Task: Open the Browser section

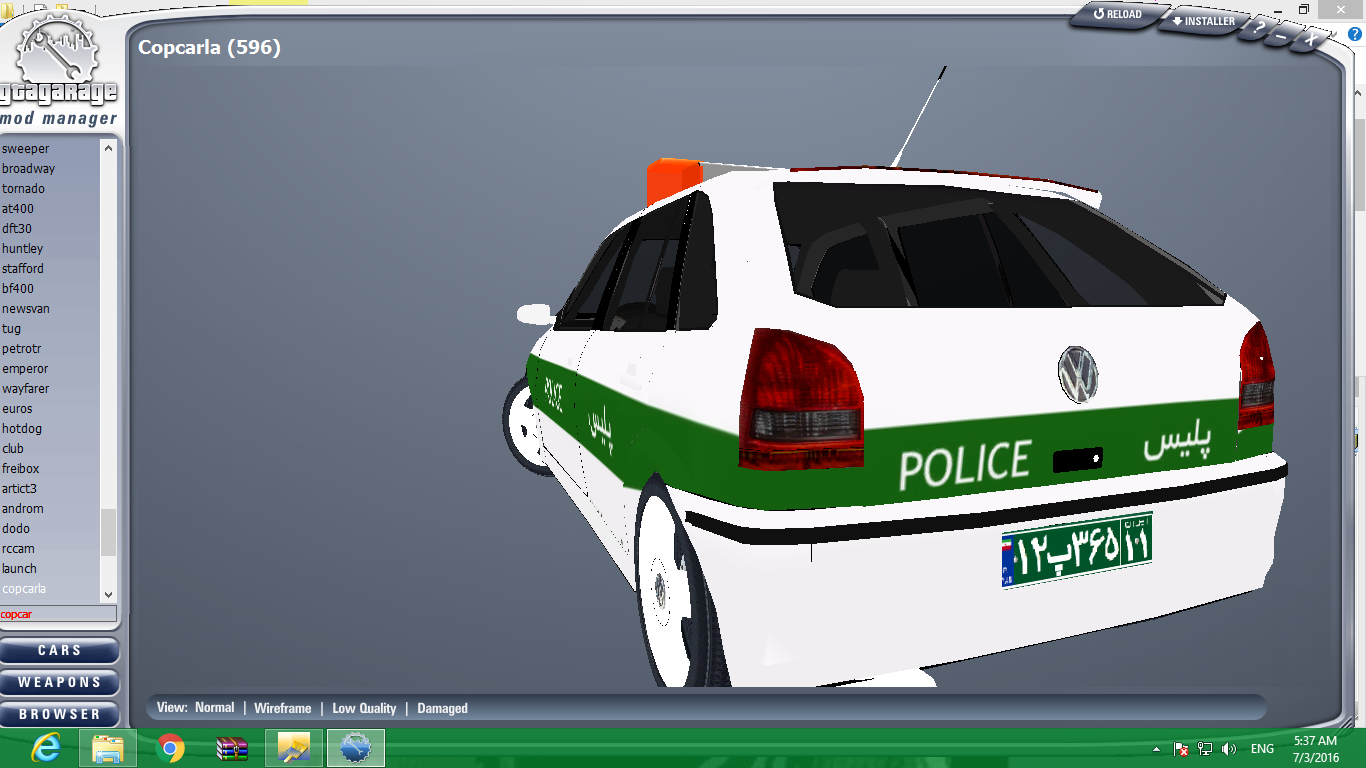Action: [x=60, y=715]
